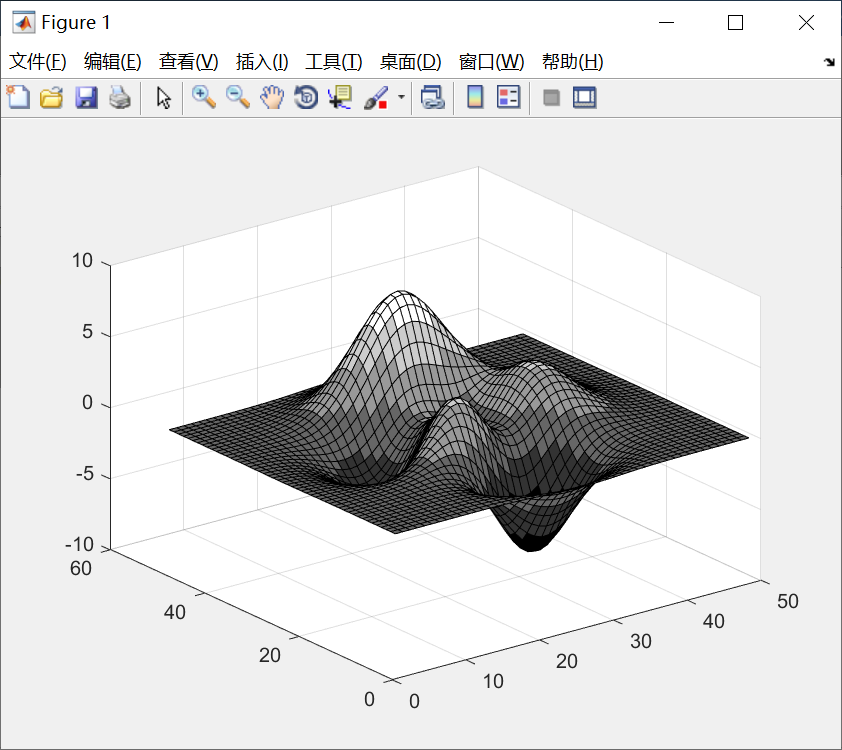The width and height of the screenshot is (842, 750).
Task: Click the dark trough of the surface
Action: pos(531,543)
